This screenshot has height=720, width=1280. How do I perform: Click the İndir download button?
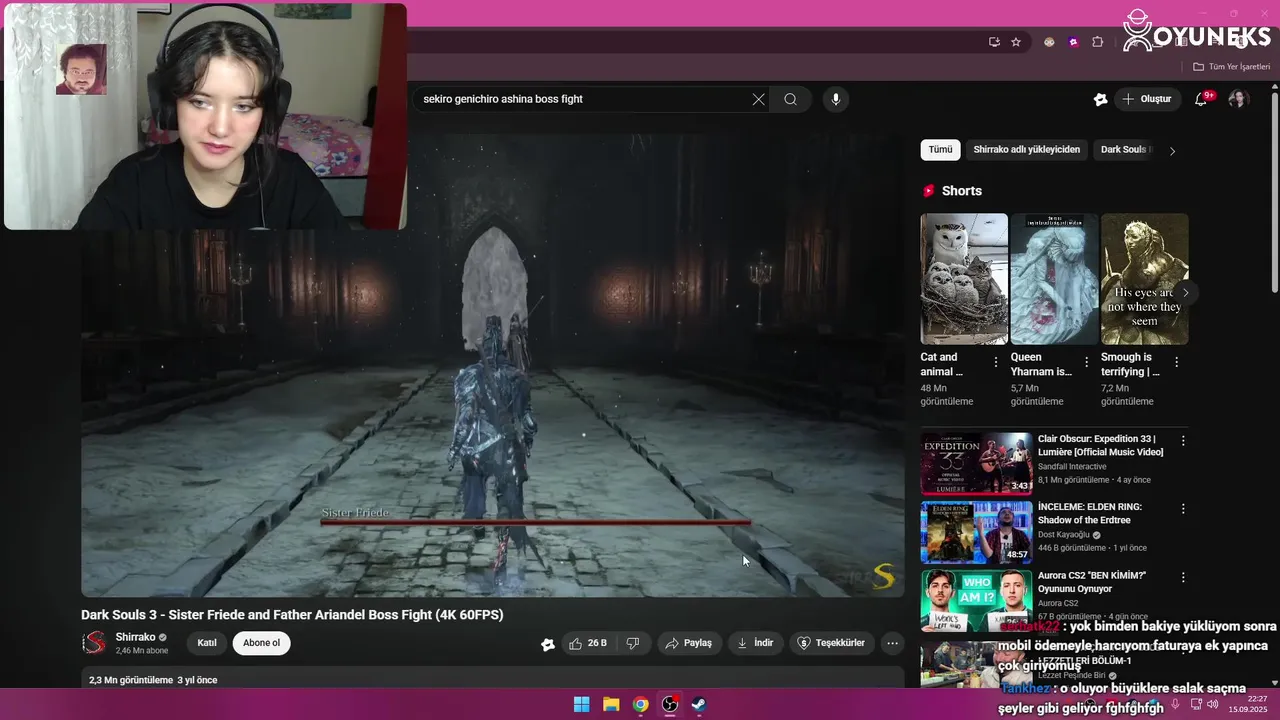(x=755, y=643)
